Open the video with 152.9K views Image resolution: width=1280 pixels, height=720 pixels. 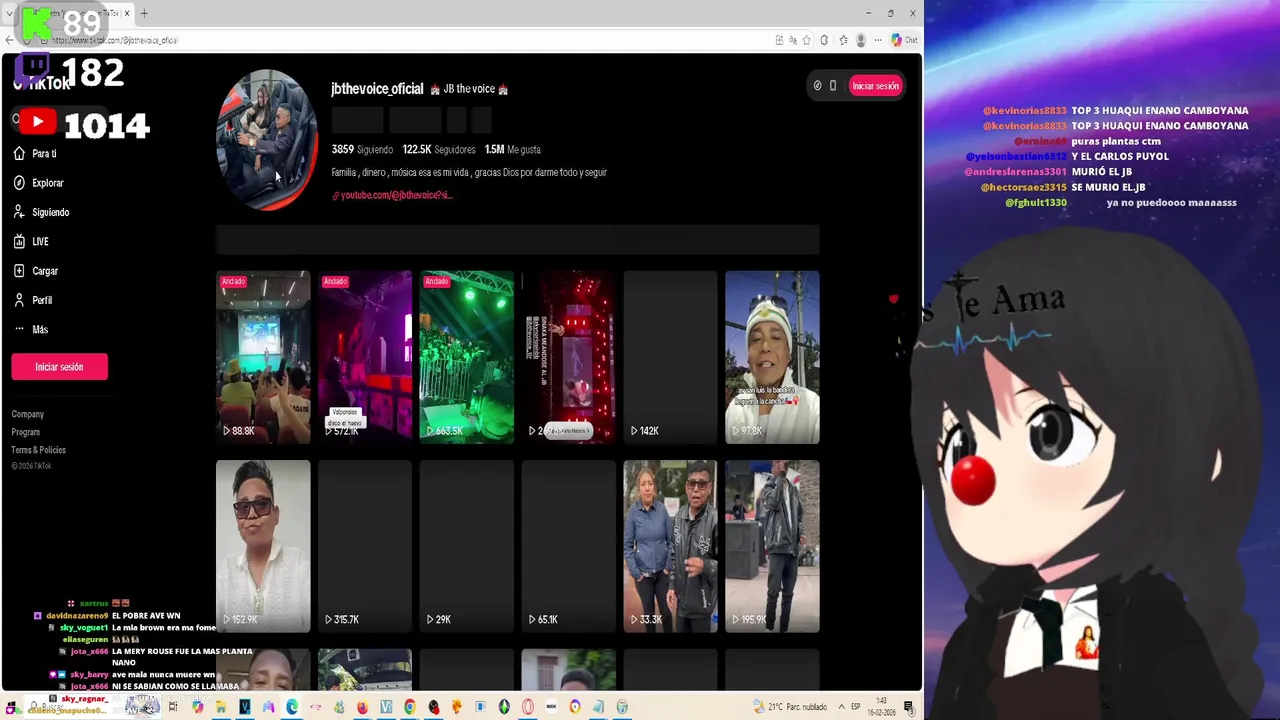pyautogui.click(x=263, y=546)
